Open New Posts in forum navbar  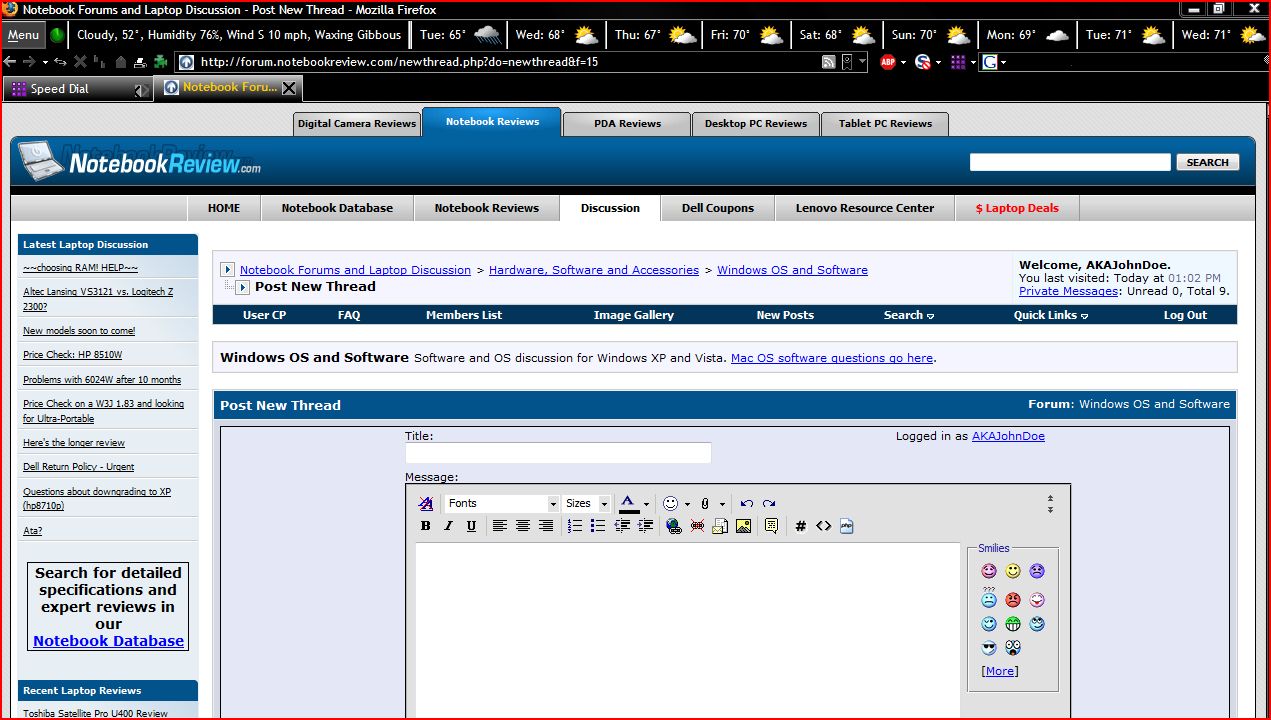(785, 315)
